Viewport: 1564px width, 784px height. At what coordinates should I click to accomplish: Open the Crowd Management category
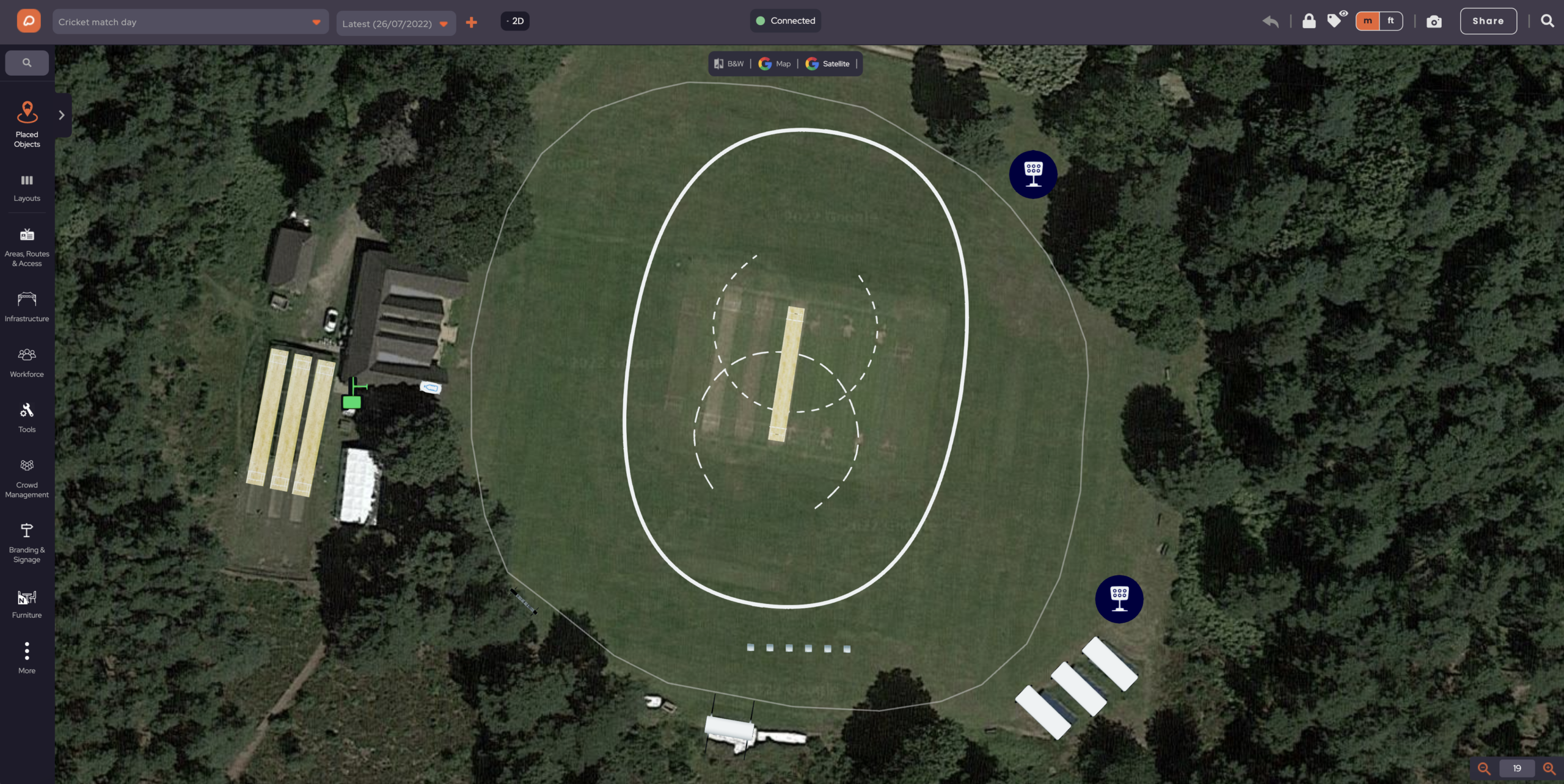(x=27, y=479)
